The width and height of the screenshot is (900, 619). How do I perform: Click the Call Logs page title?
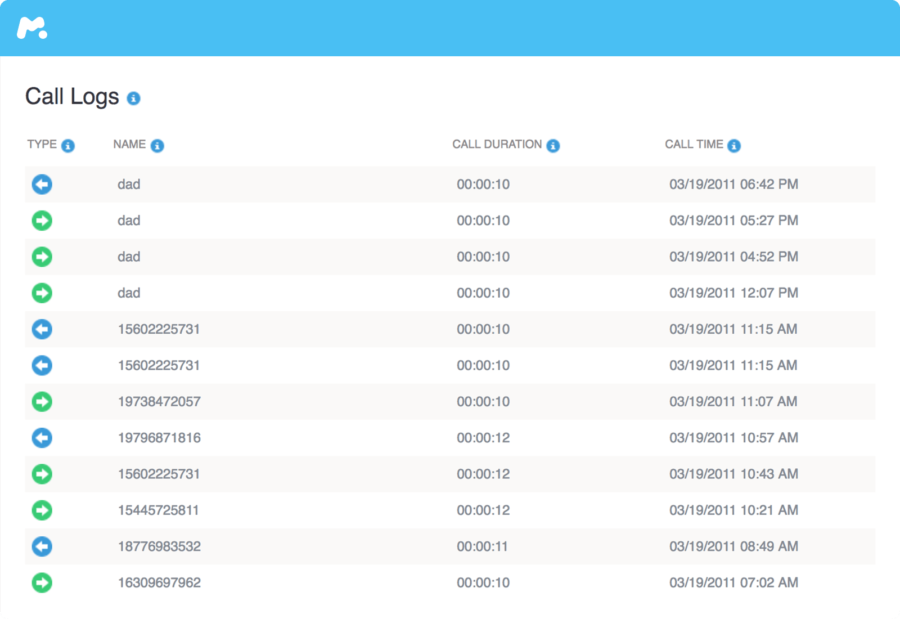click(x=72, y=96)
